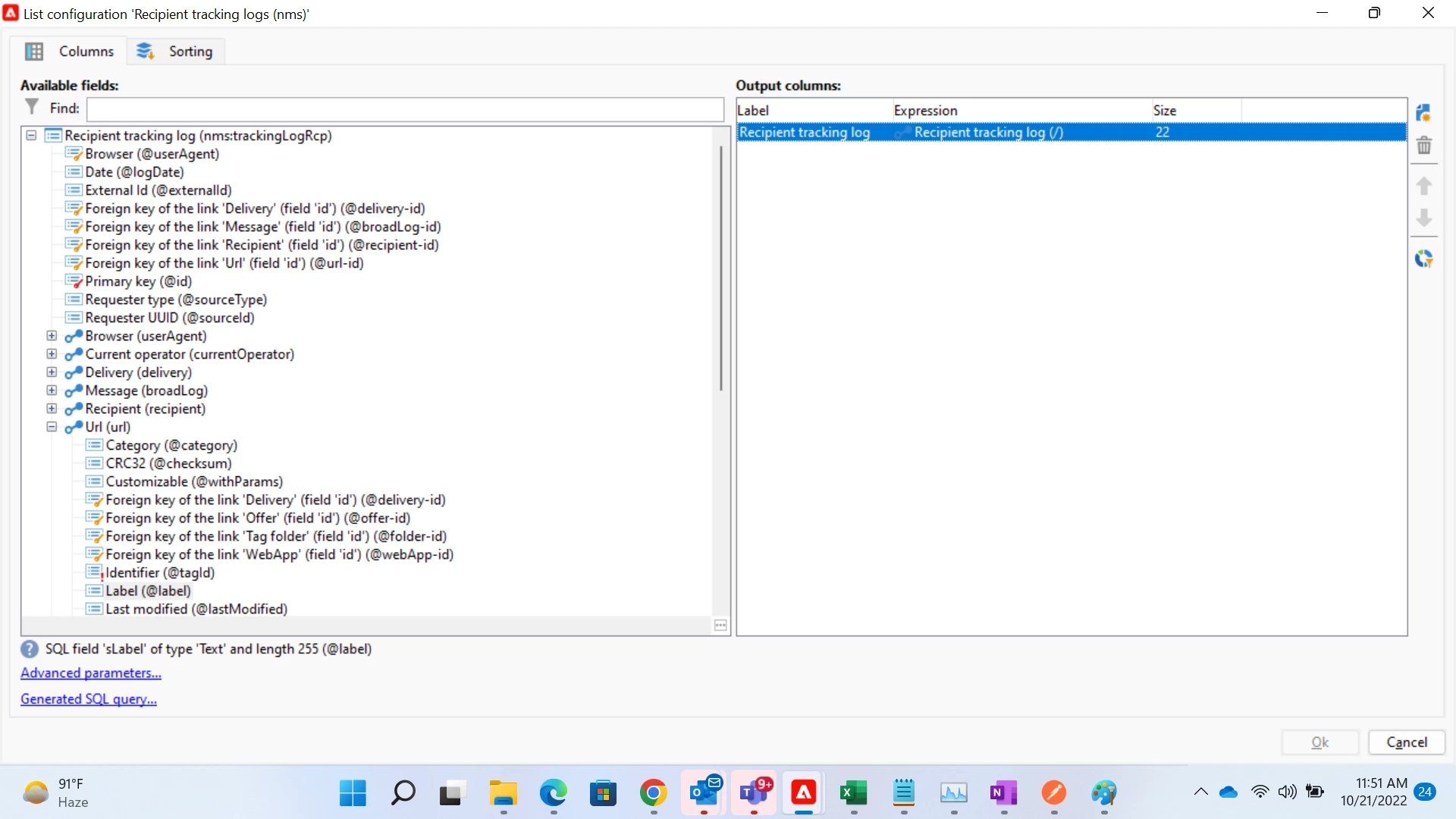Open Excel from the taskbar
Screen dimensions: 1456x819
(x=853, y=793)
